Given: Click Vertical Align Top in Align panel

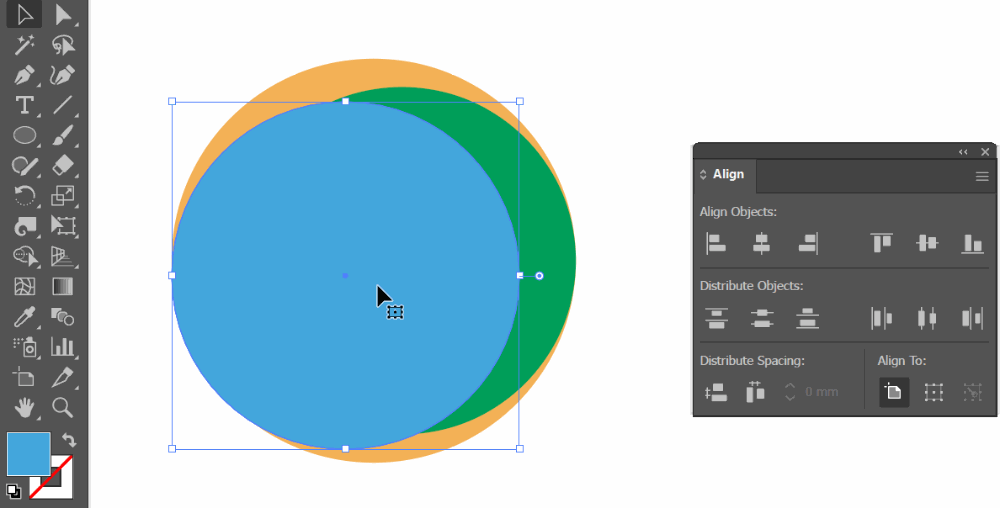Looking at the screenshot, I should [x=881, y=243].
